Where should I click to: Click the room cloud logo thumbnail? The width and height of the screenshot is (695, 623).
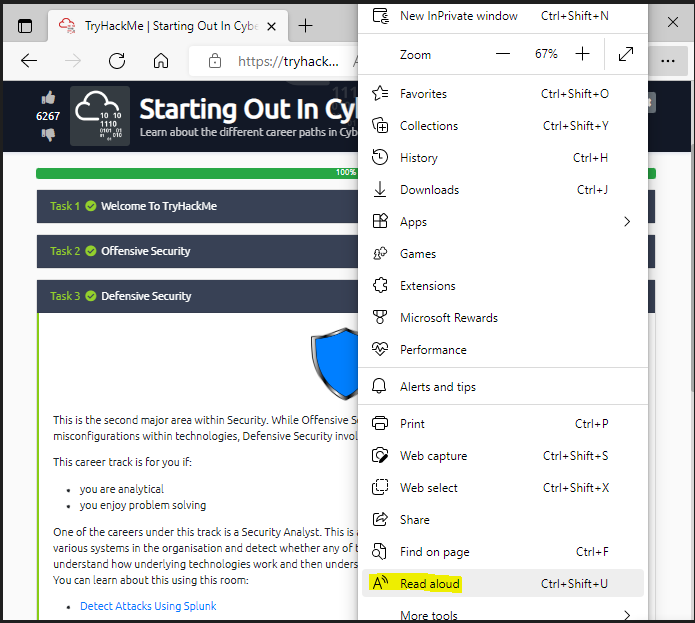pos(100,116)
